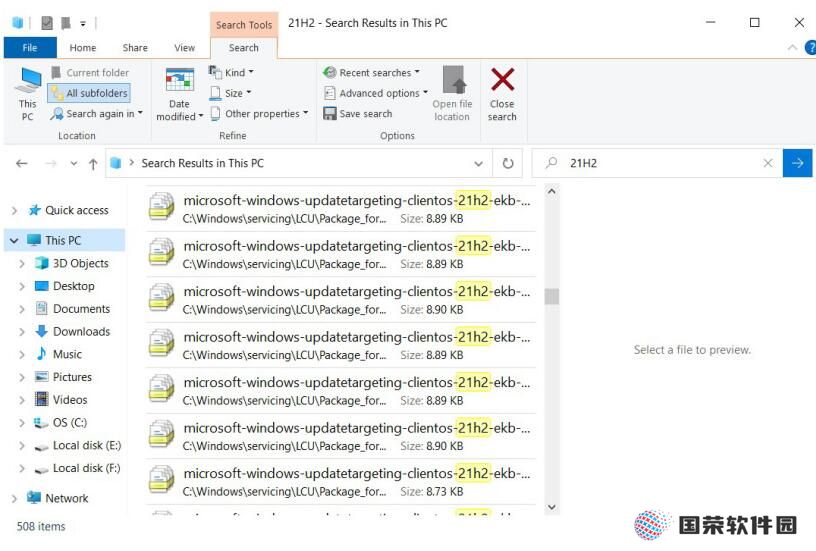Open 3D Objects folder in sidebar
This screenshot has width=816, height=551.
point(80,263)
